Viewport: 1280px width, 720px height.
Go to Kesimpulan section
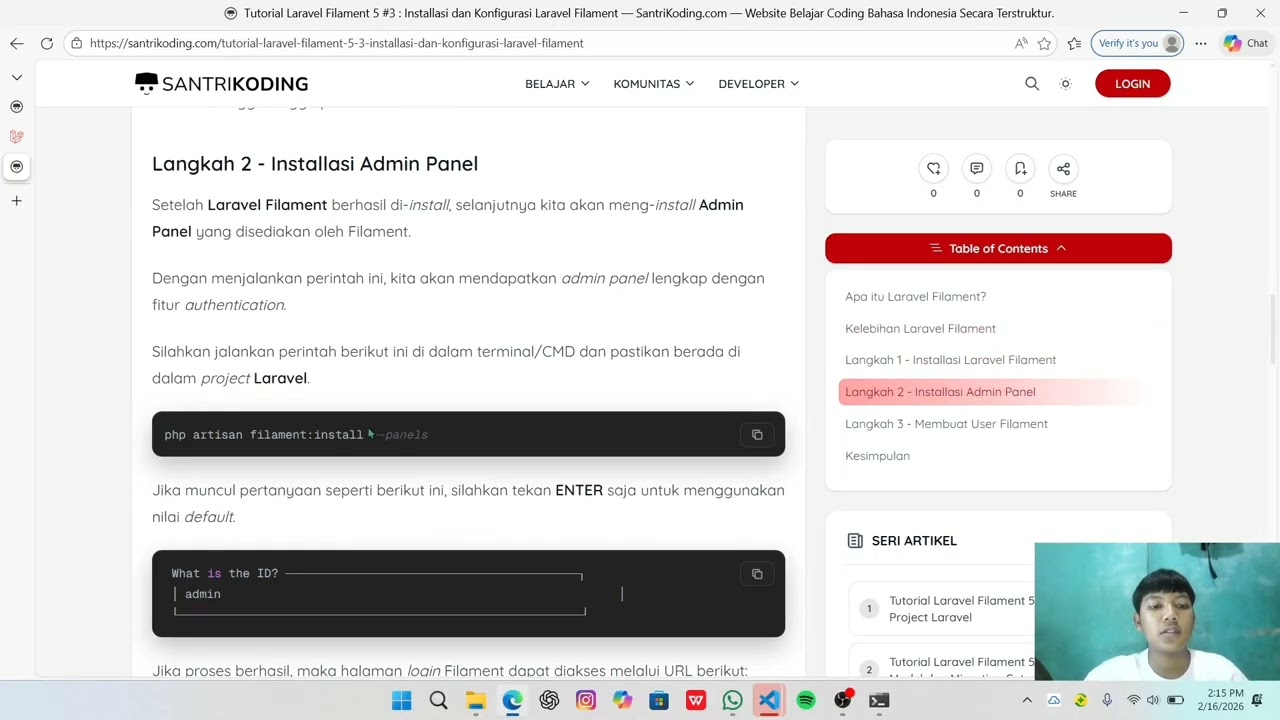pyautogui.click(x=877, y=456)
